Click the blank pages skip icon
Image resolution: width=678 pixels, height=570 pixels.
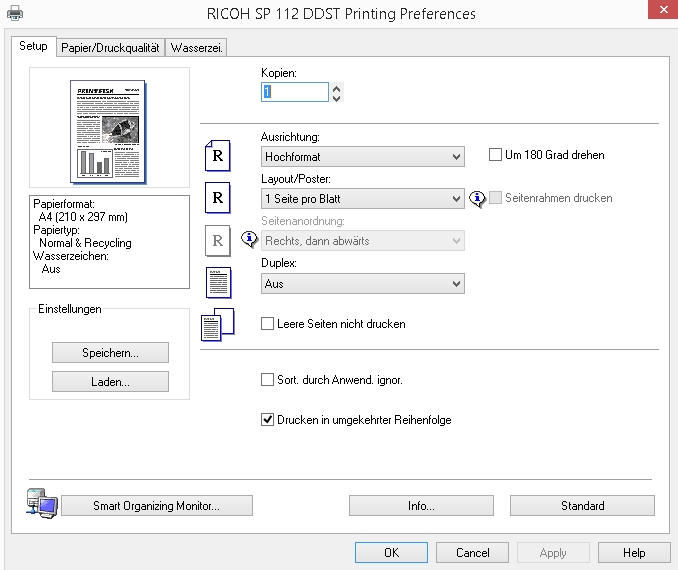pos(217,324)
